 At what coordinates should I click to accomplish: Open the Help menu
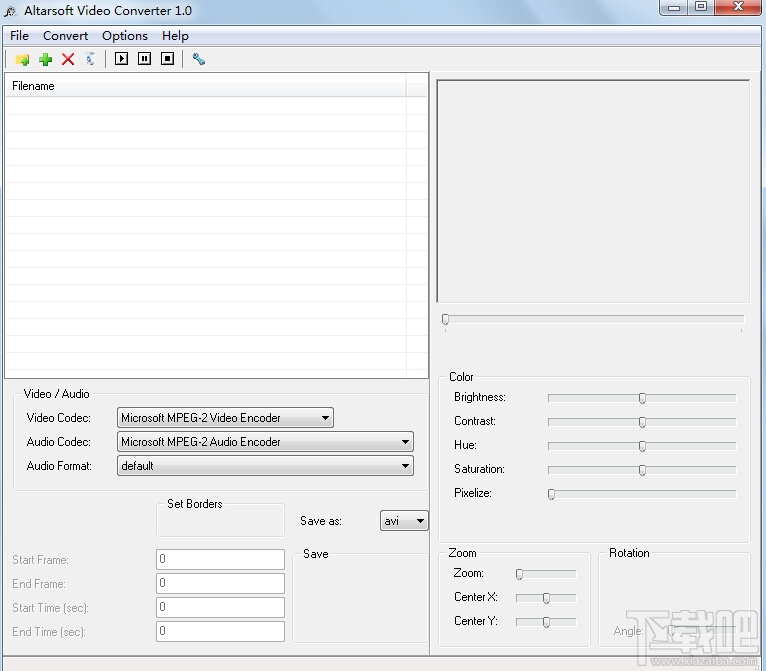pos(175,36)
